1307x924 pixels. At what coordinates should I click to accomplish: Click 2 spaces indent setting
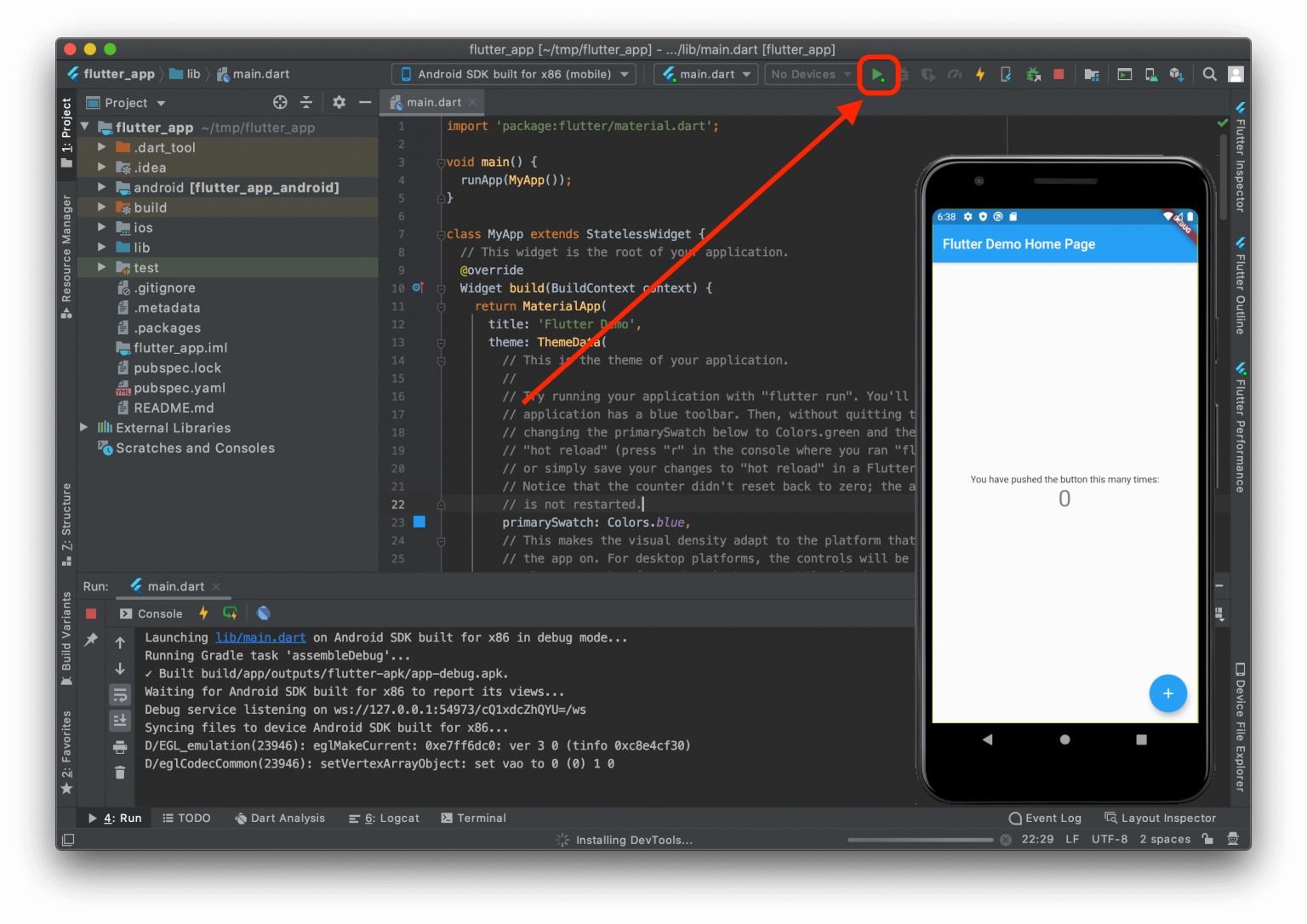pyautogui.click(x=1165, y=840)
